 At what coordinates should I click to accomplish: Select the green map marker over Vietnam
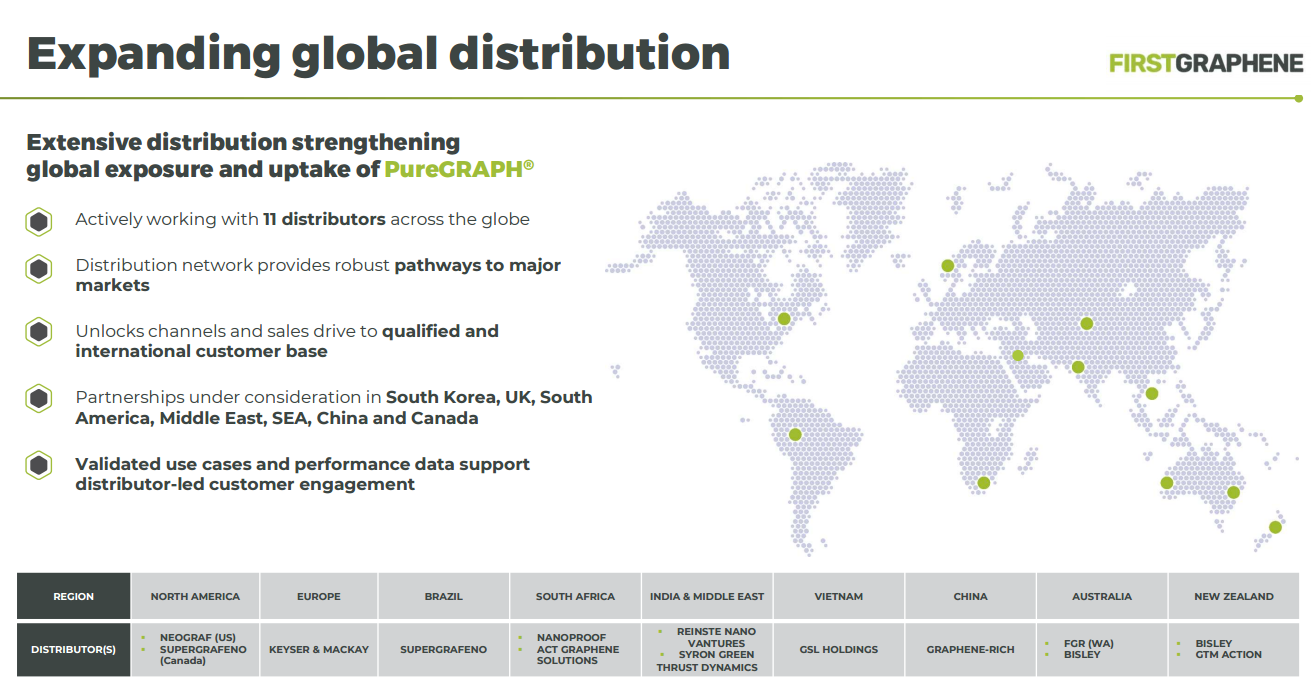pyautogui.click(x=1152, y=393)
